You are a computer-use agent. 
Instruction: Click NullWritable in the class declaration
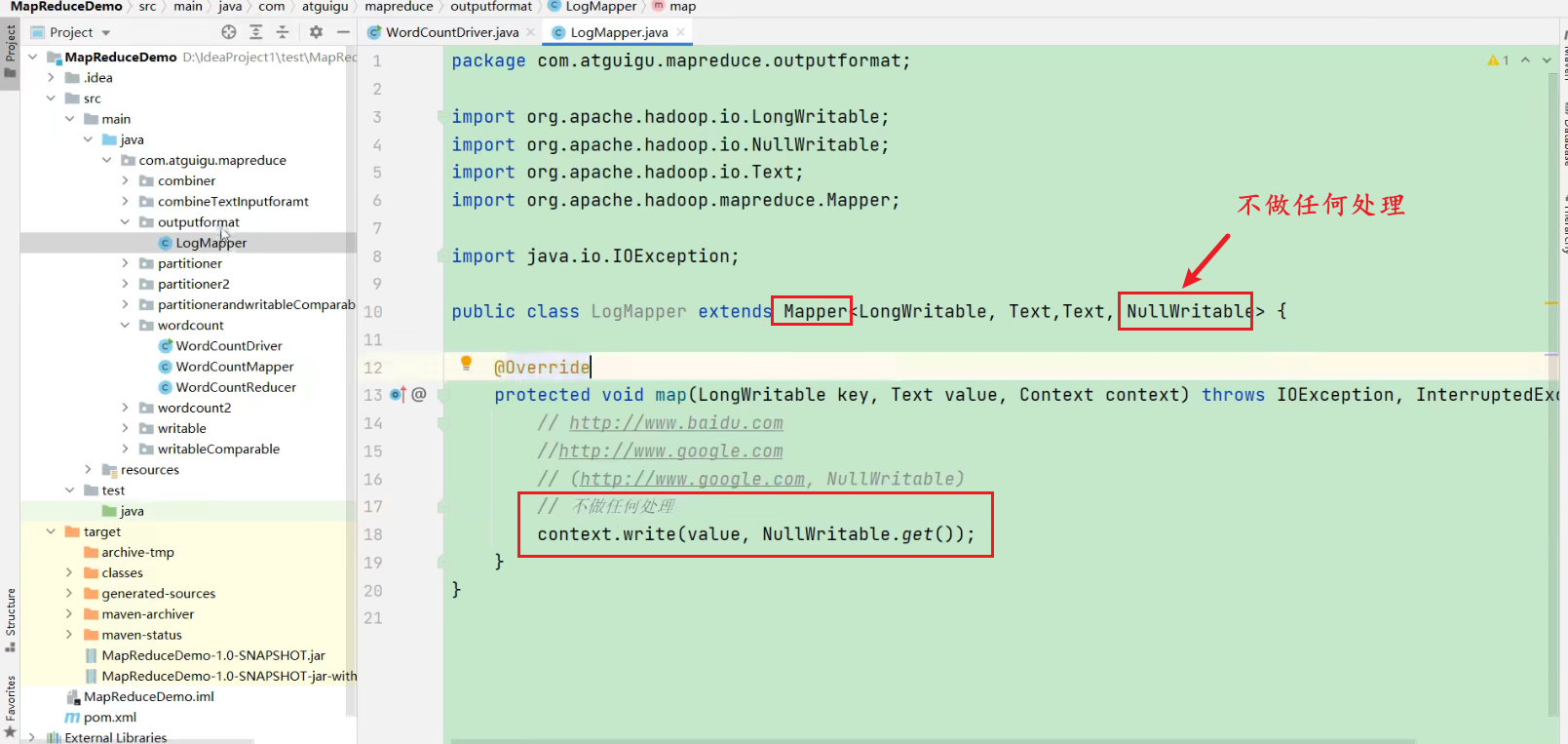pos(1190,312)
